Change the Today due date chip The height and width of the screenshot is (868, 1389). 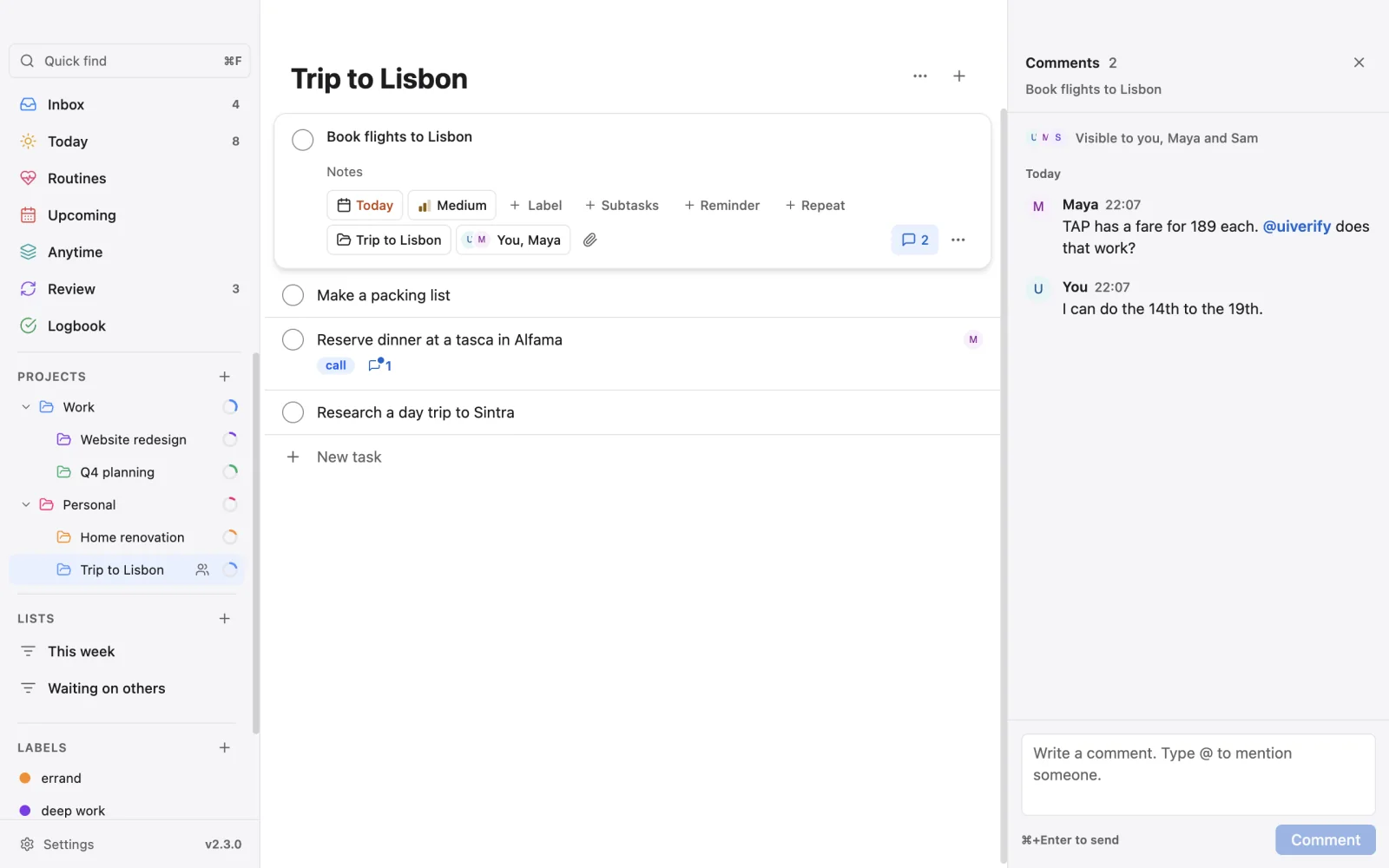pyautogui.click(x=365, y=206)
